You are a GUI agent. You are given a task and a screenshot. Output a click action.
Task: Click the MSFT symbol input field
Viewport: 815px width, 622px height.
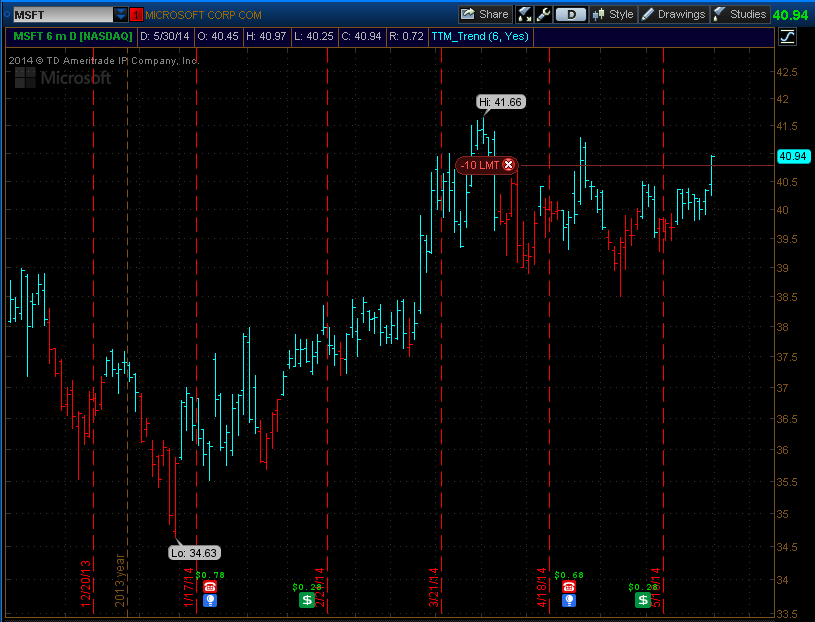pyautogui.click(x=63, y=15)
